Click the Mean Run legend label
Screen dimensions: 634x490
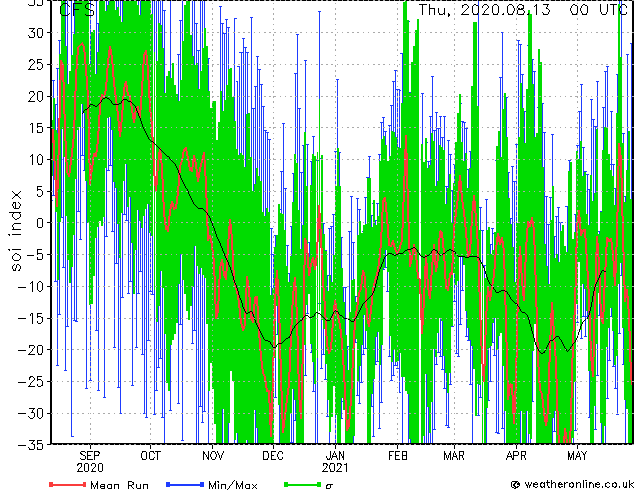tap(119, 485)
